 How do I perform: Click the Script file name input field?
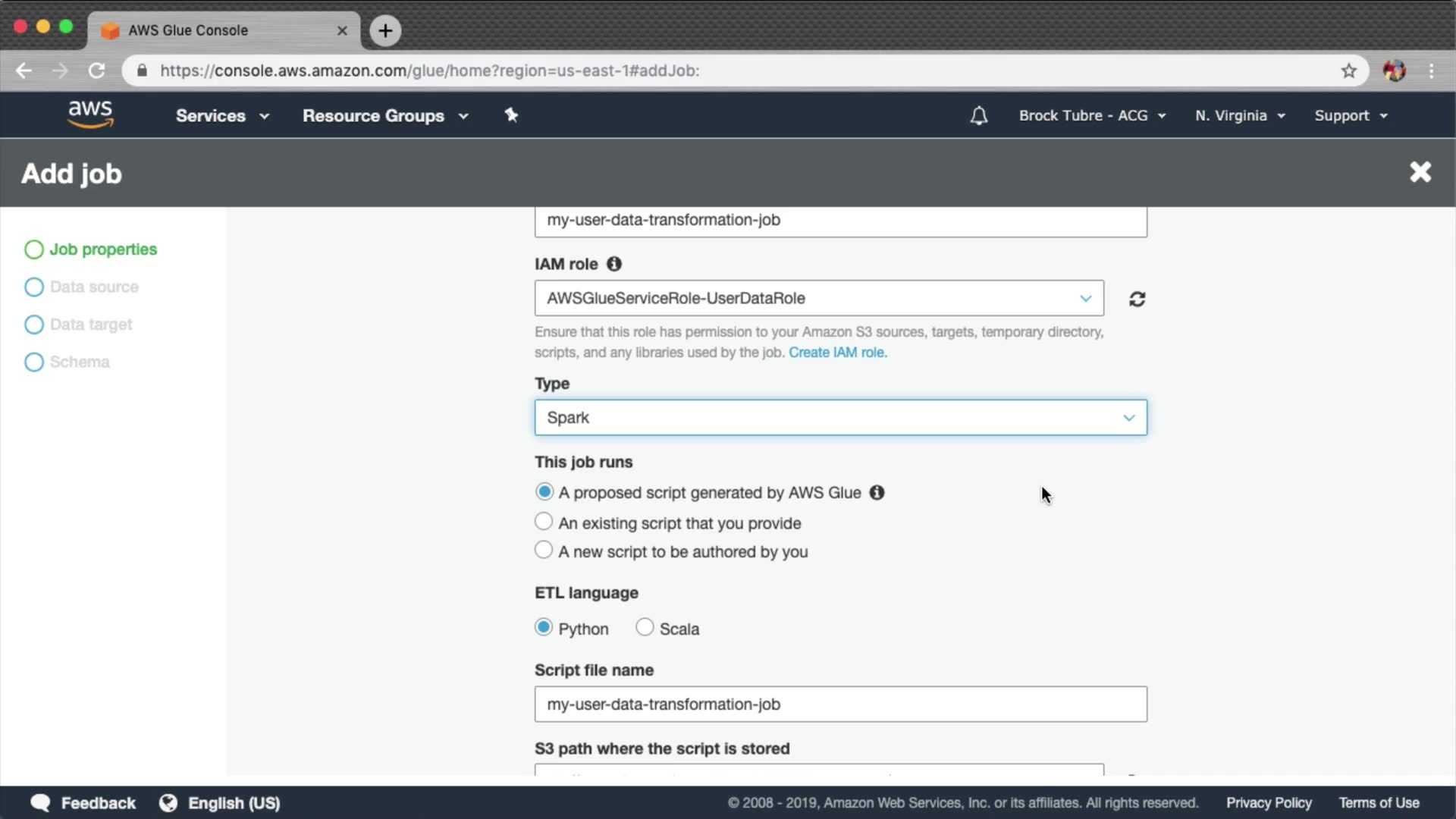click(840, 704)
